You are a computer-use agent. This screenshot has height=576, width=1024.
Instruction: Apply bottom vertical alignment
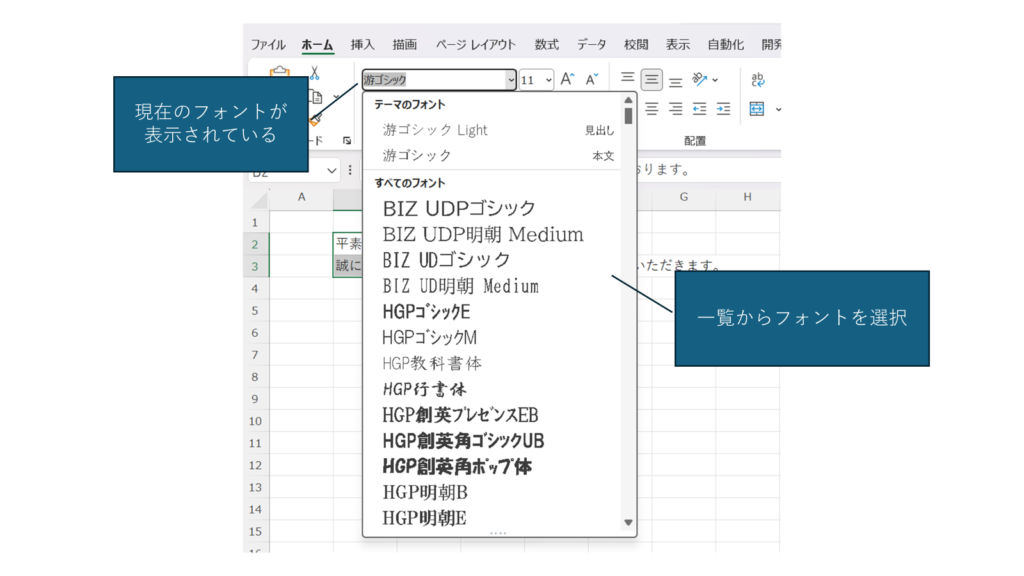[x=676, y=80]
